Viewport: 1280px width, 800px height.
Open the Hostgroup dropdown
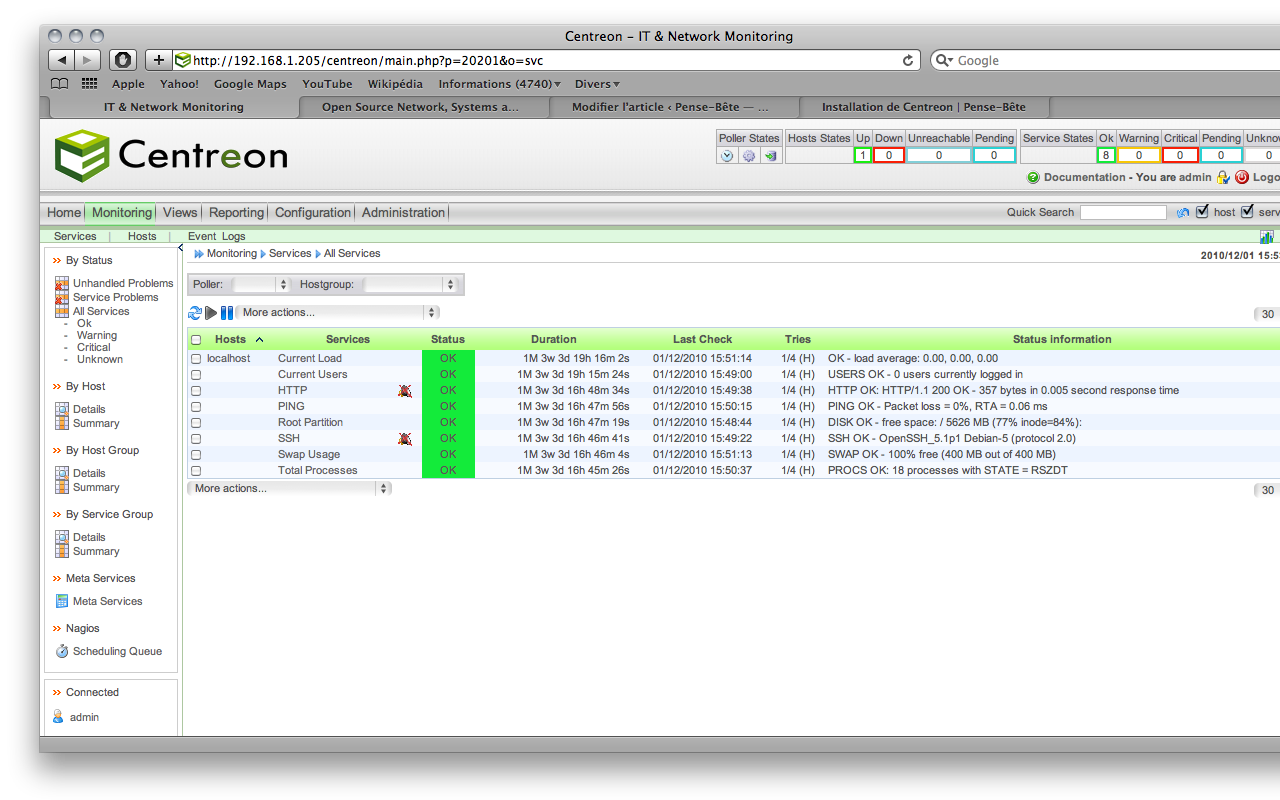tap(410, 285)
